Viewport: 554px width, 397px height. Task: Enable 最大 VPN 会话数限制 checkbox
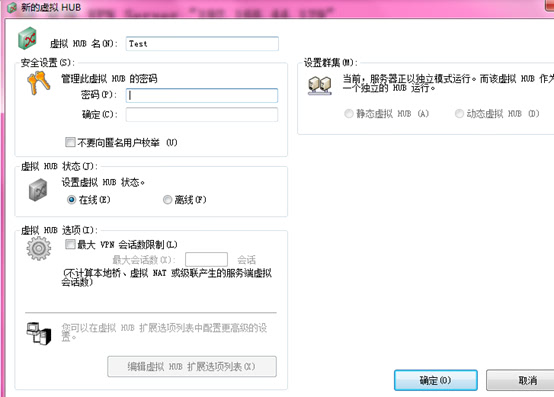pos(70,244)
